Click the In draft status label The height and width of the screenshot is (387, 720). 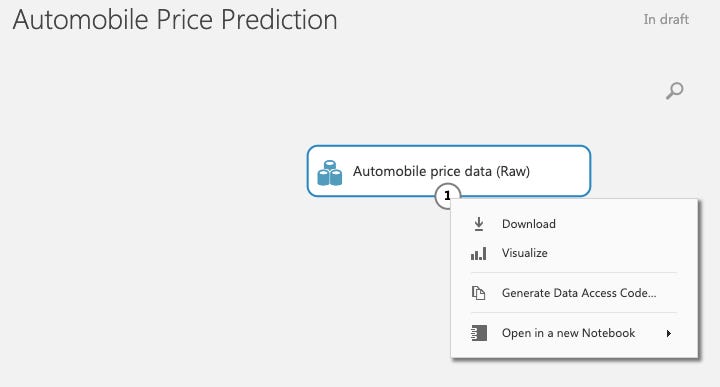click(x=666, y=19)
